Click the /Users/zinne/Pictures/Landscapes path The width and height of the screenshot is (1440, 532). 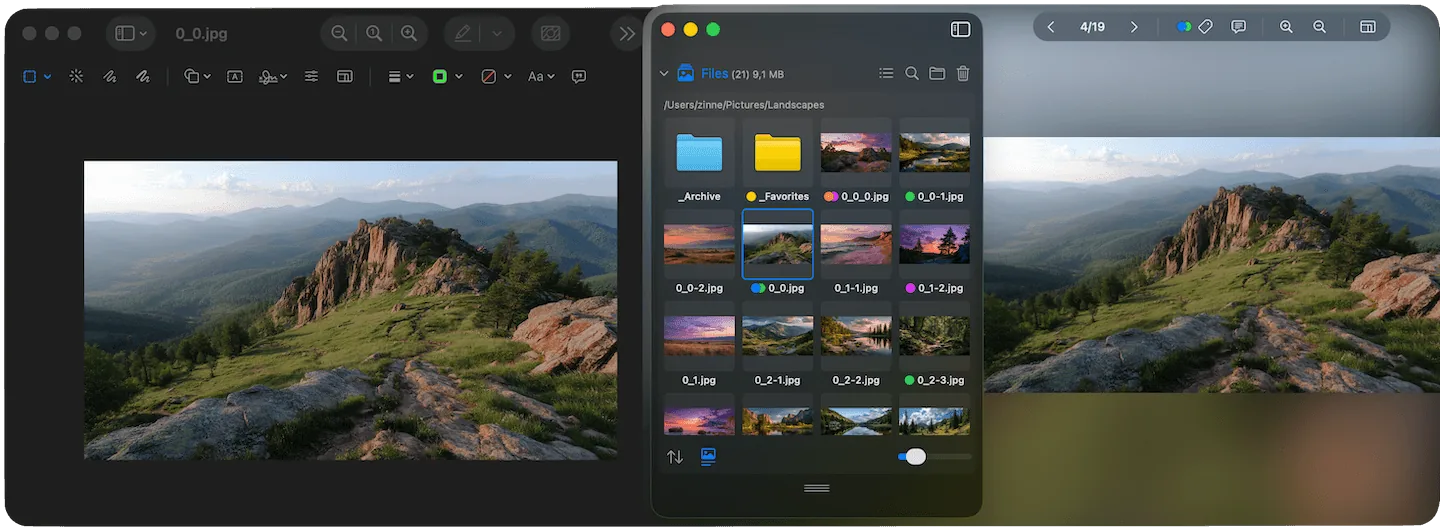click(x=744, y=105)
